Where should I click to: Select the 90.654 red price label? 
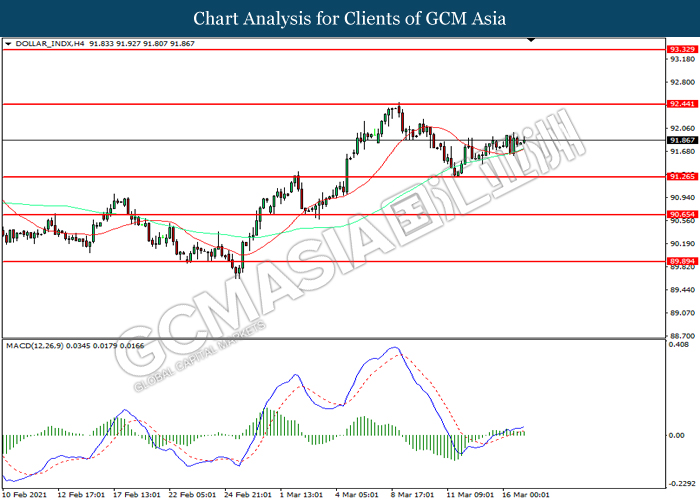[682, 214]
